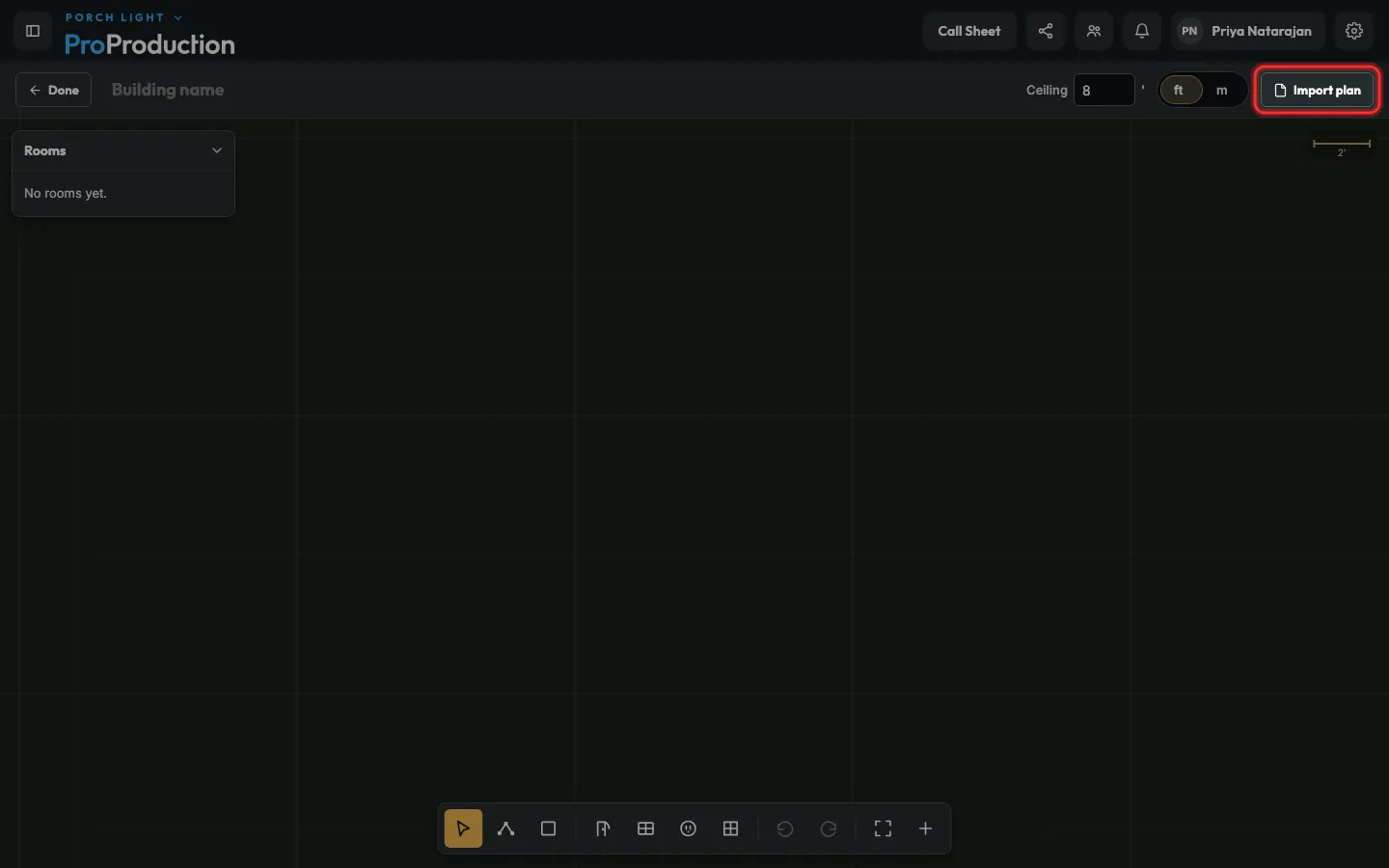1389x868 pixels.
Task: Click the redo arrow in bottom toolbar
Action: 828,828
